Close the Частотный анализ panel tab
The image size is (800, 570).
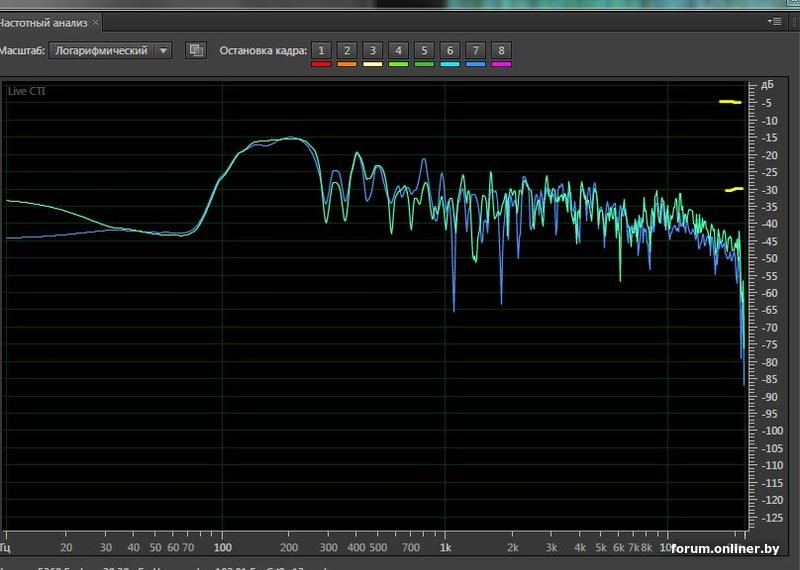tap(94, 22)
